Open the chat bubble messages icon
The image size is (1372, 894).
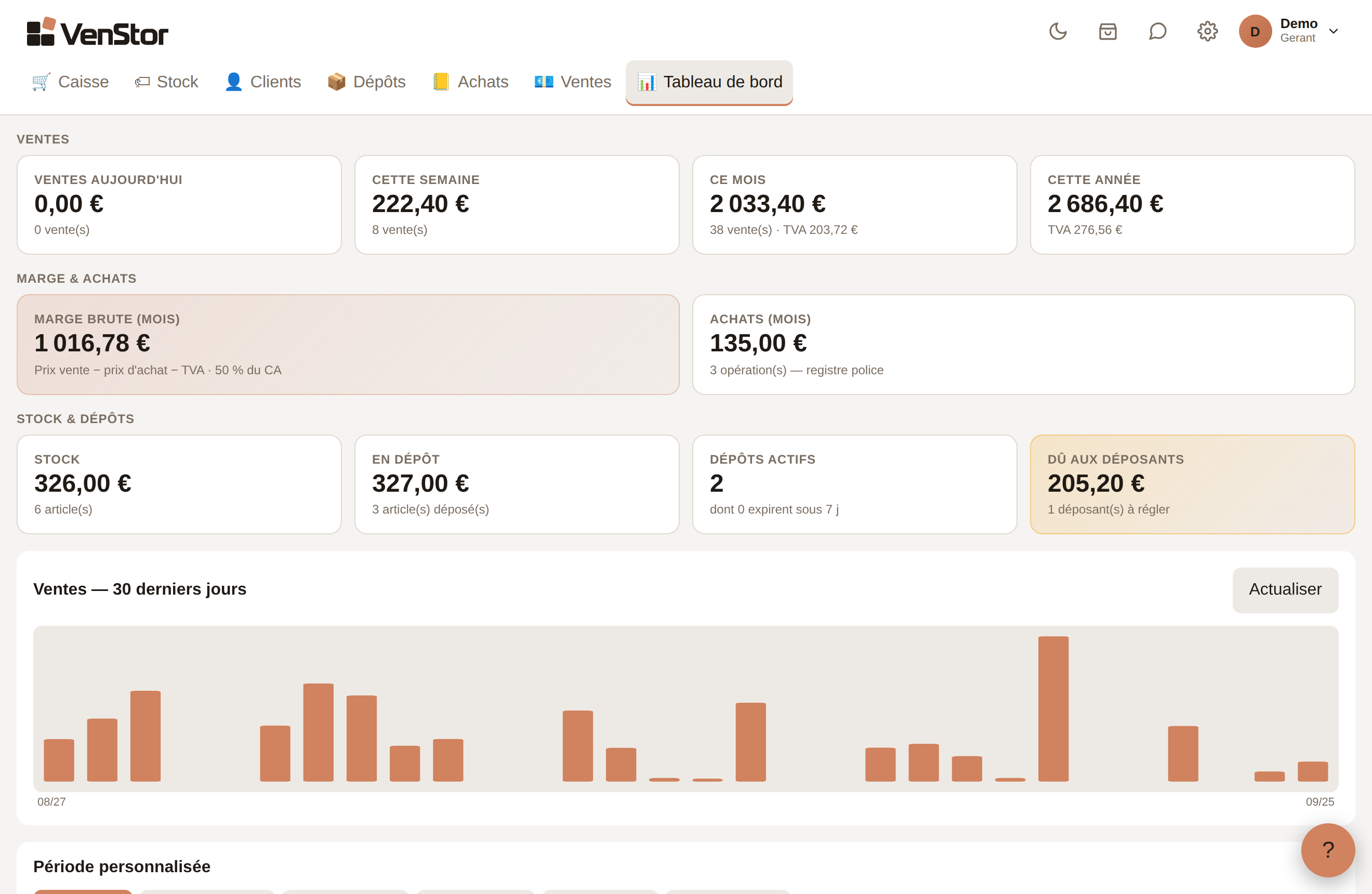[x=1157, y=31]
